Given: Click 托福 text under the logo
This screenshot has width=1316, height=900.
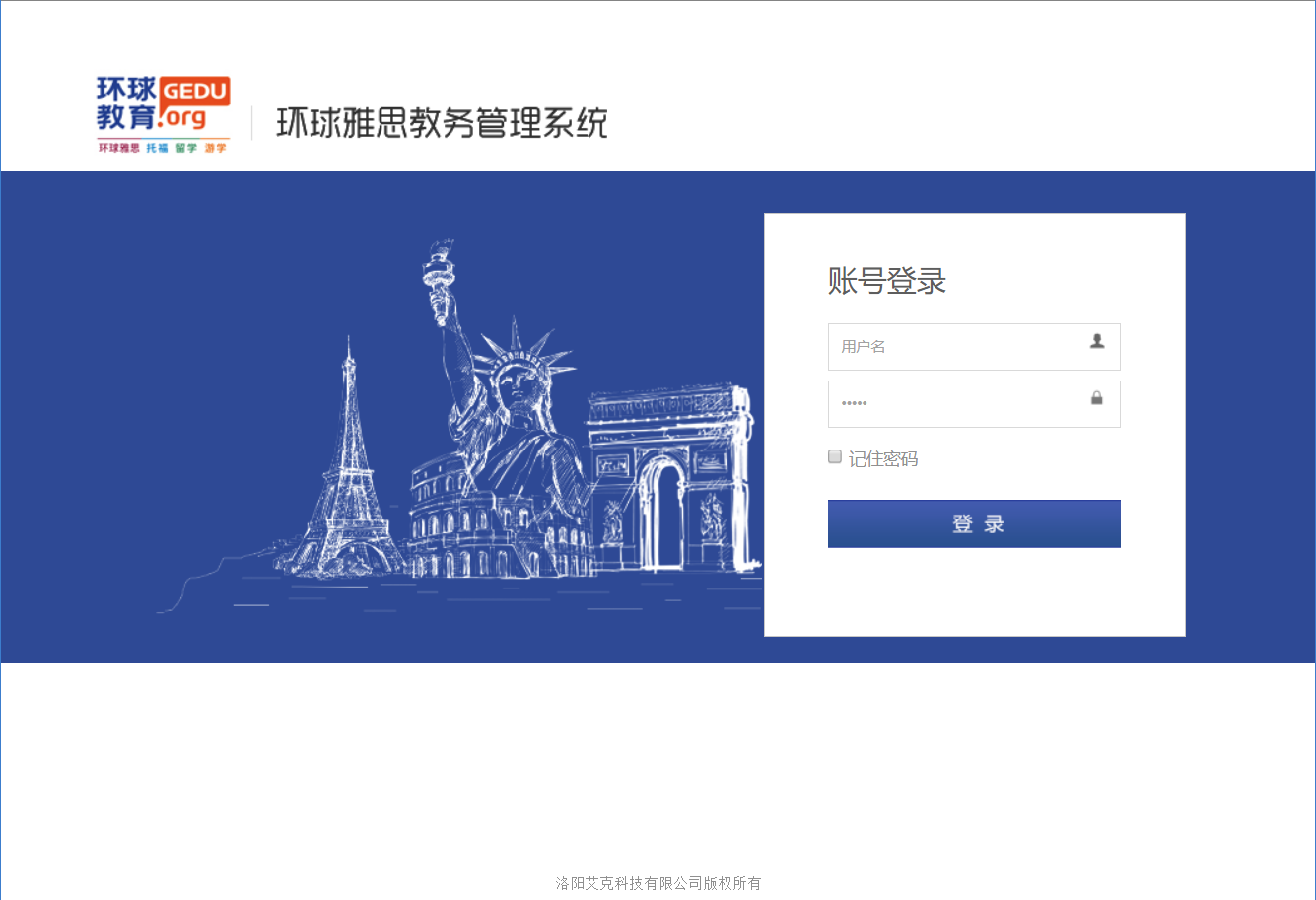Looking at the screenshot, I should [157, 148].
